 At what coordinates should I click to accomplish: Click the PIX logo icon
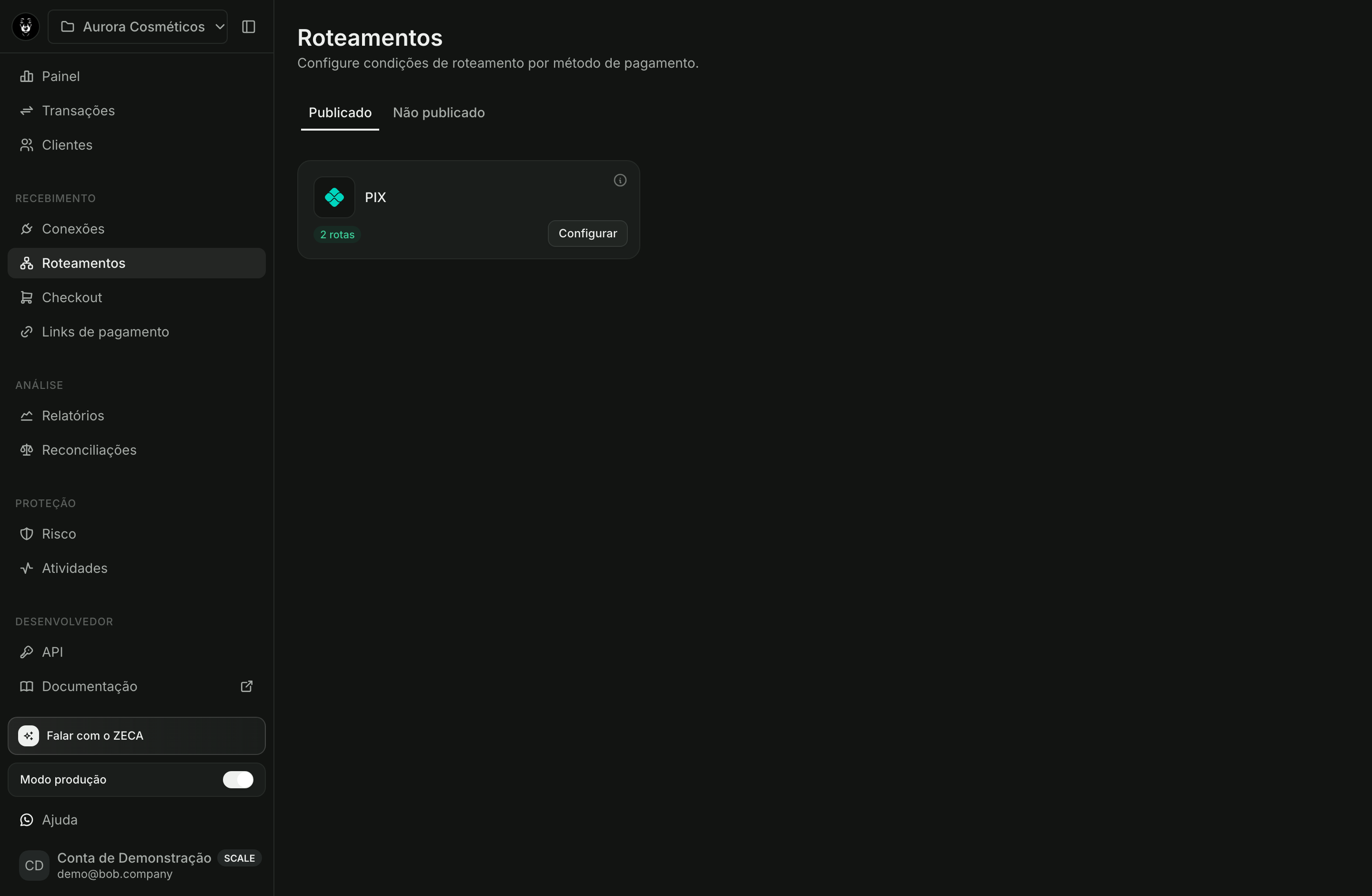(x=334, y=197)
